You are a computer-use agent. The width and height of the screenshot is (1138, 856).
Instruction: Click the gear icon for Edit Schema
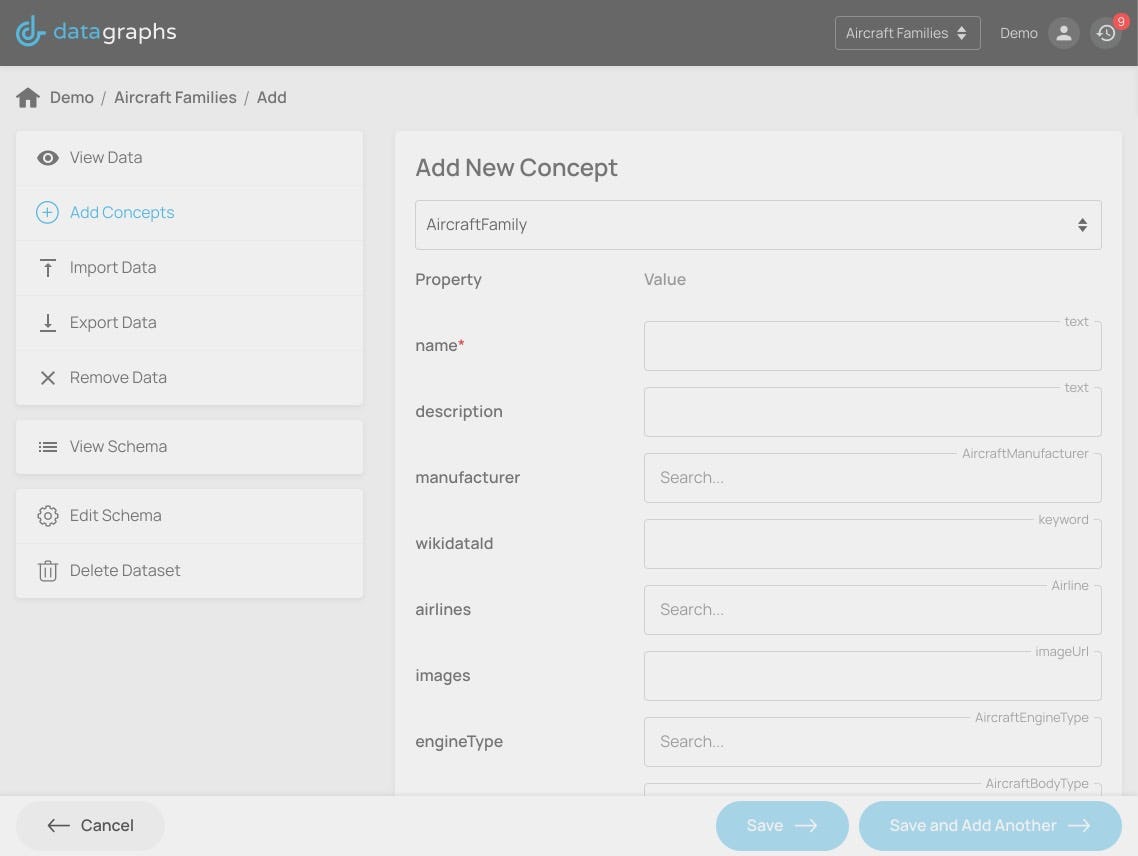pos(47,516)
